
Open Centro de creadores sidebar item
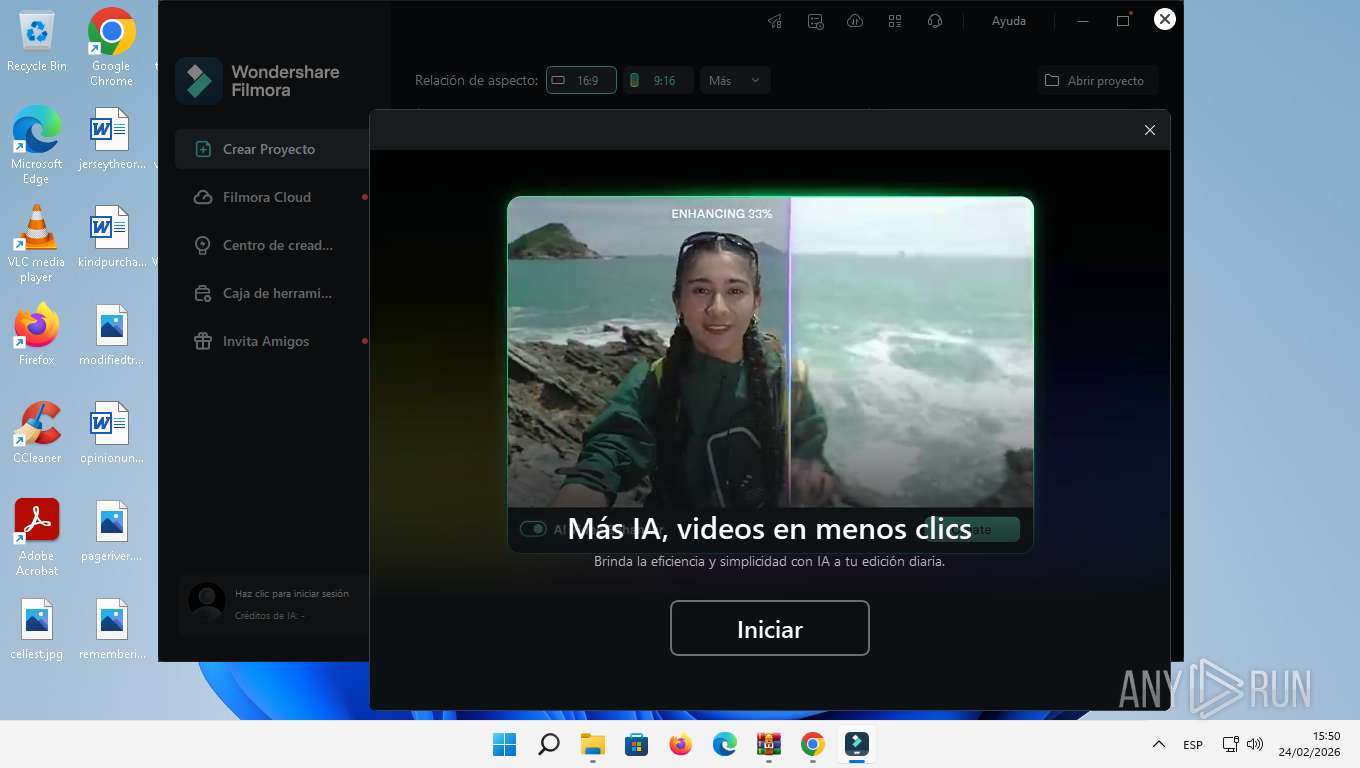coord(272,245)
